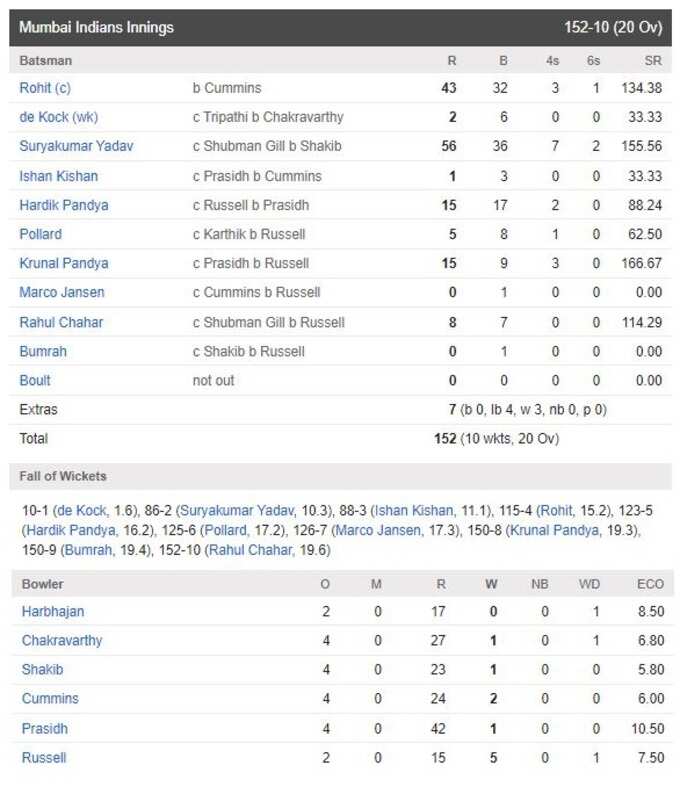The height and width of the screenshot is (794, 680).
Task: Open Prasidh bowler link
Action: (x=45, y=729)
